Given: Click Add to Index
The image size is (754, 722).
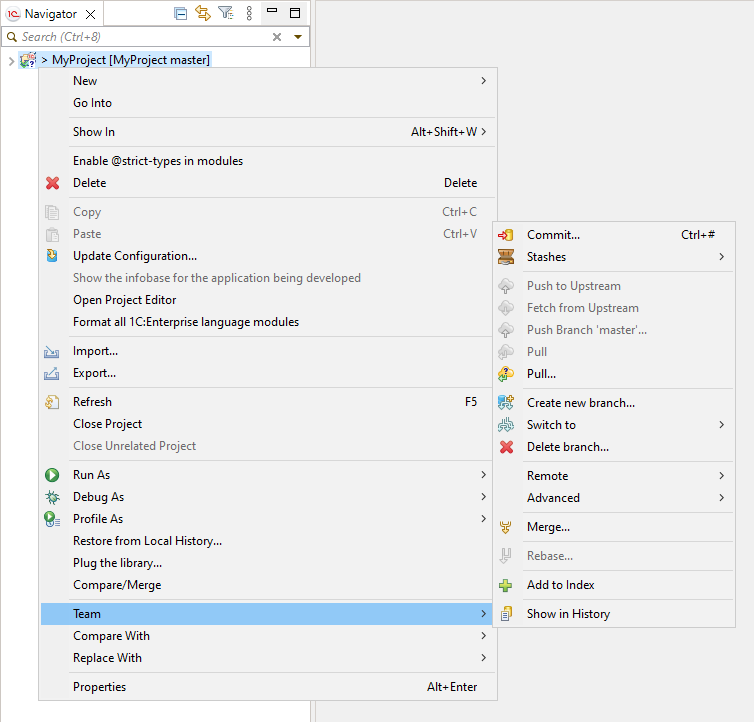Looking at the screenshot, I should click(560, 585).
